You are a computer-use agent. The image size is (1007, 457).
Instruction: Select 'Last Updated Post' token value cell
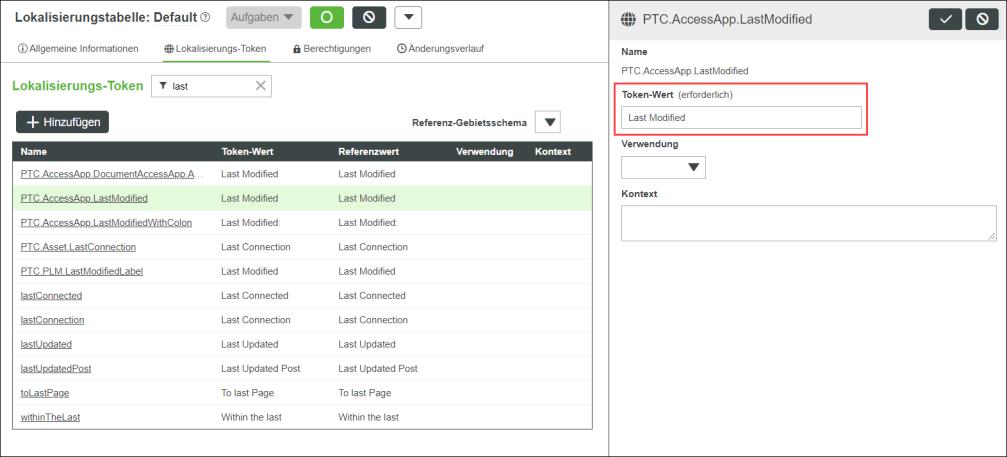(261, 369)
